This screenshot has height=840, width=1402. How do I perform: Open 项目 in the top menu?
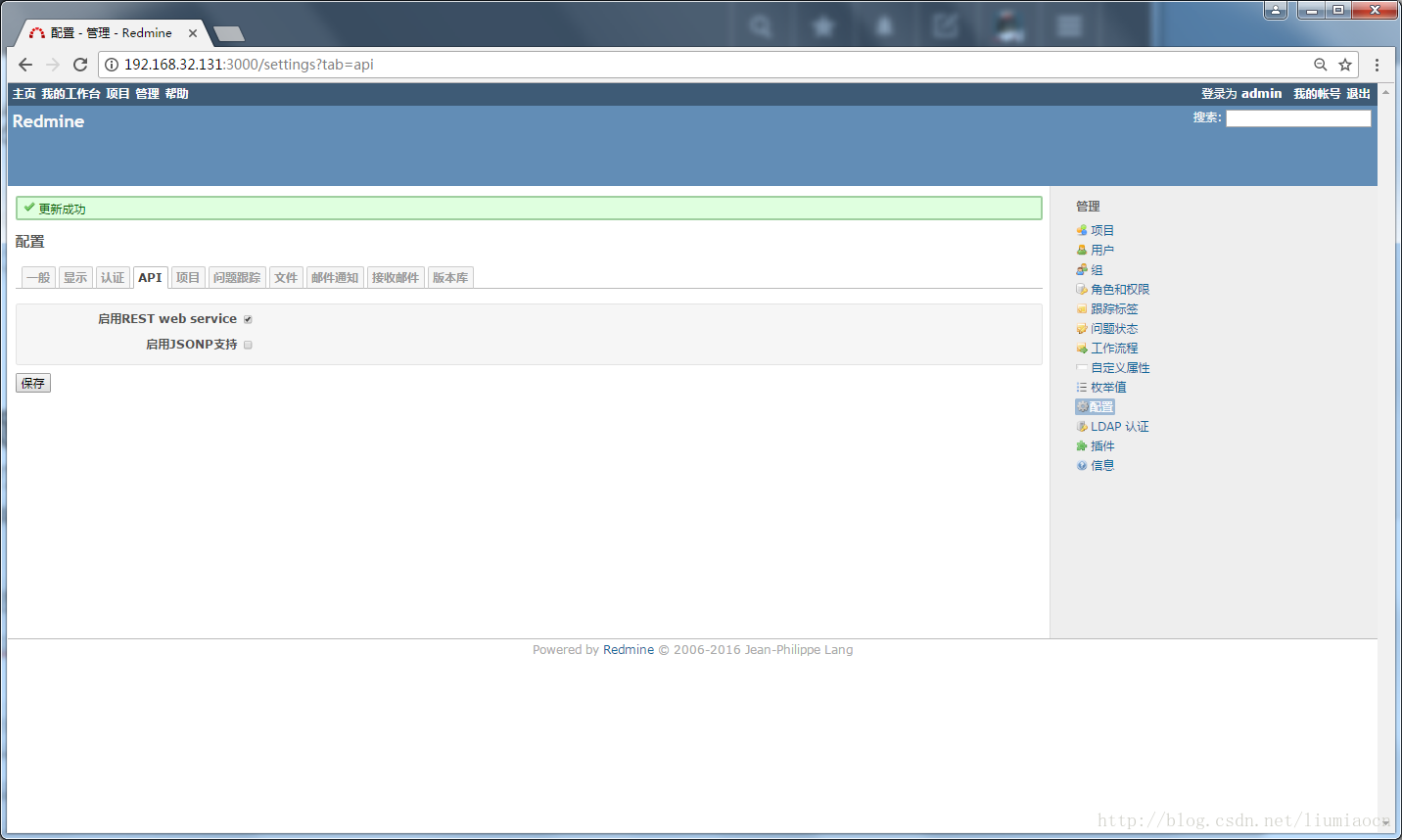click(x=117, y=94)
